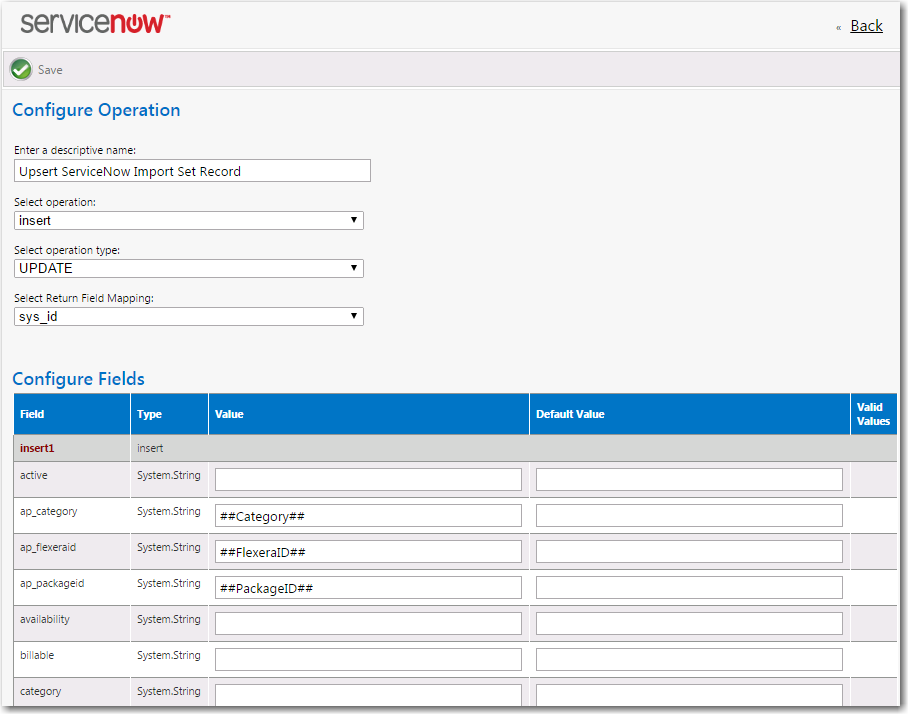Open the Return Field Mapping dropdown
Screen dimensions: 908x714
(189, 316)
